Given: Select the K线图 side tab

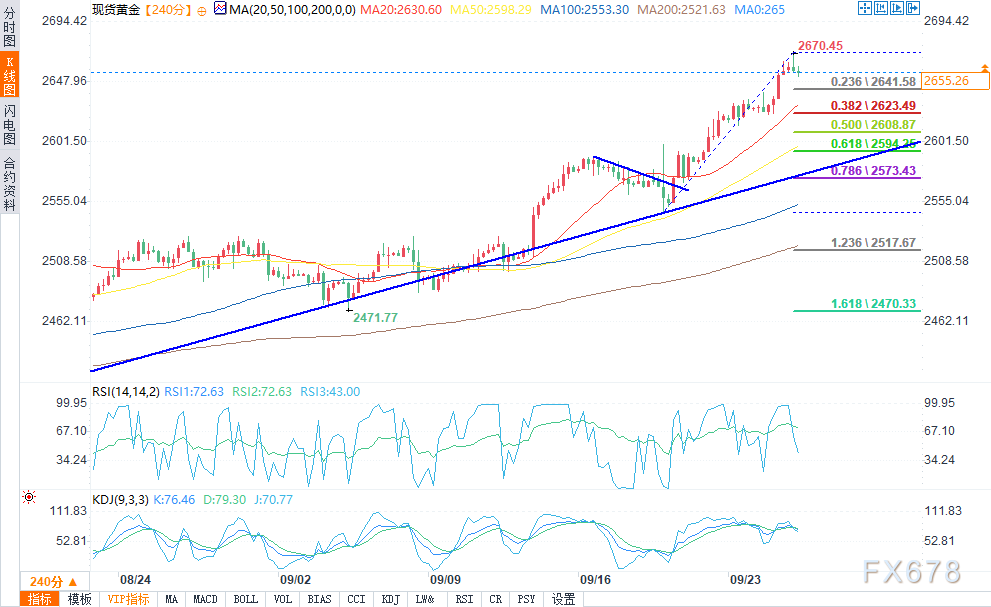Looking at the screenshot, I should pyautogui.click(x=10, y=76).
